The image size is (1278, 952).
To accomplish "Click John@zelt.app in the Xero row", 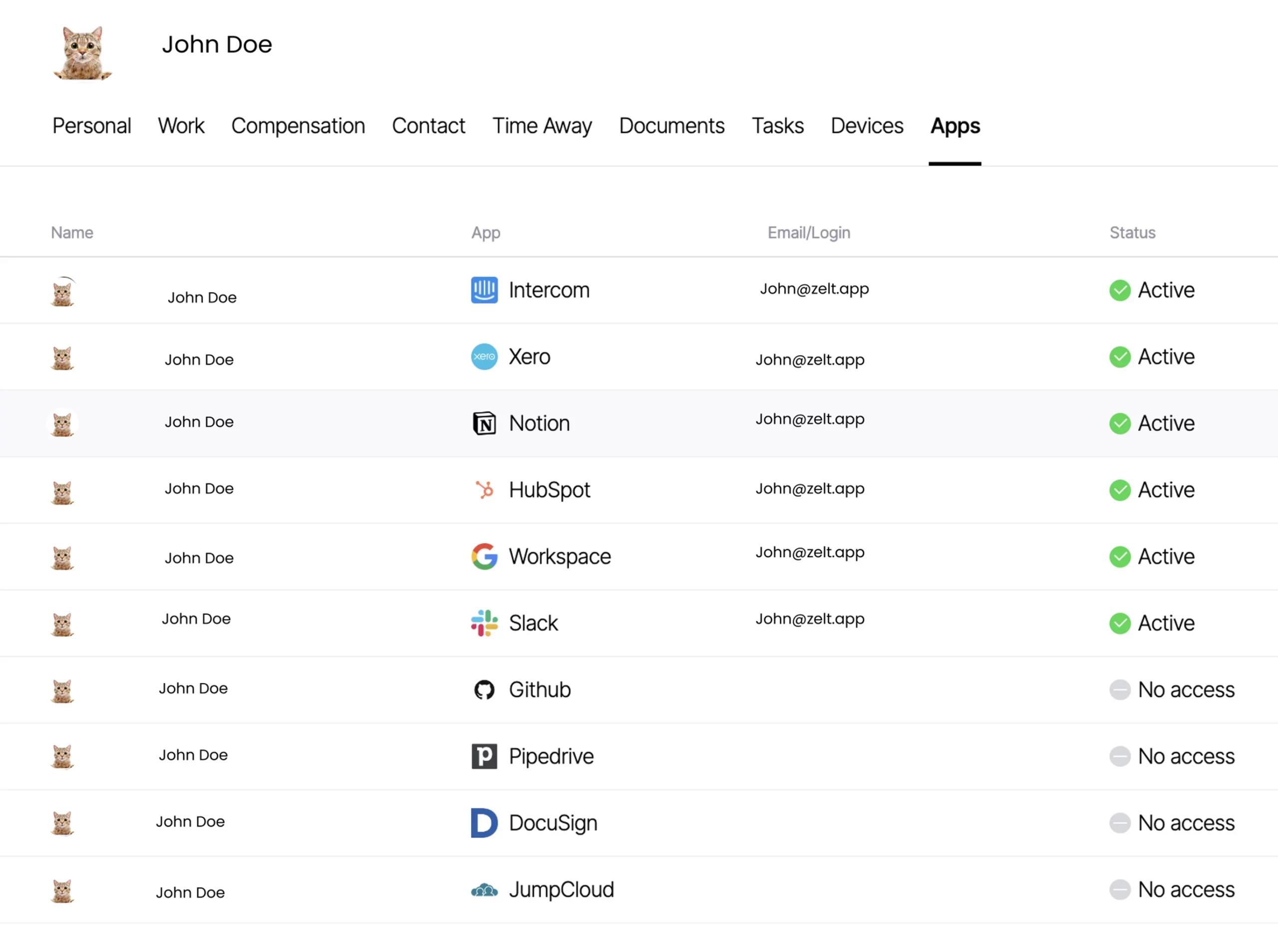I will tap(810, 360).
